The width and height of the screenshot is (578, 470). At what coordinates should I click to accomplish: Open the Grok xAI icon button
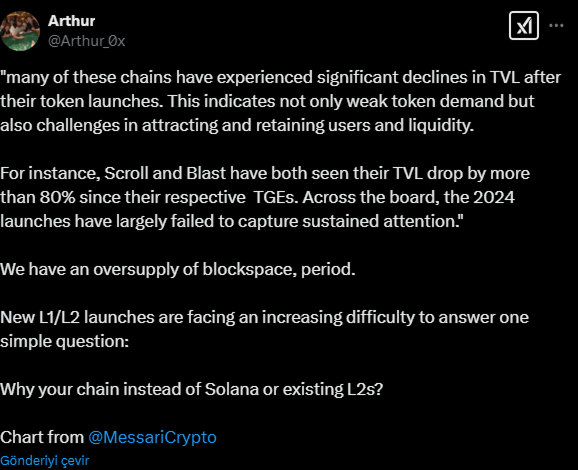coord(523,25)
